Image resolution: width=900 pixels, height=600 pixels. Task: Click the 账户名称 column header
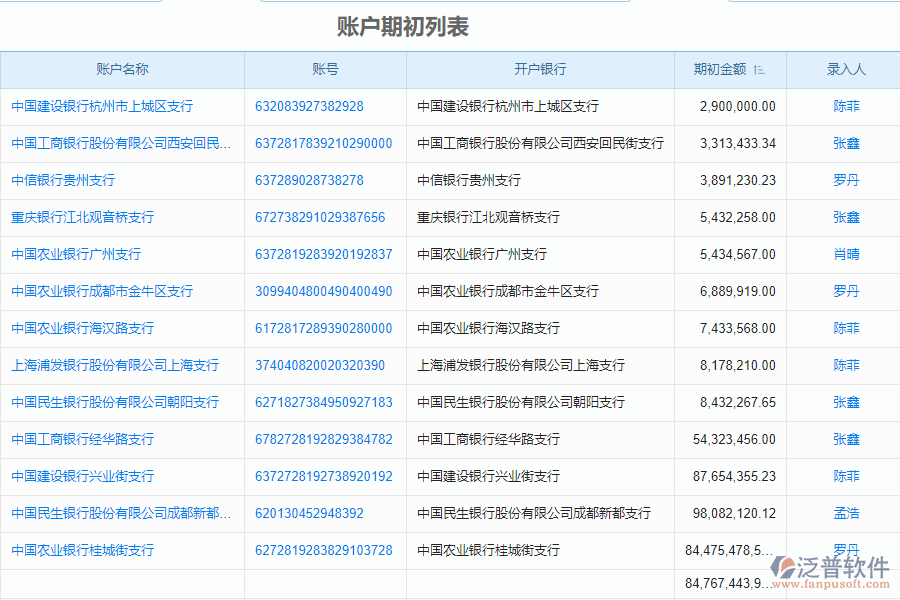click(122, 69)
